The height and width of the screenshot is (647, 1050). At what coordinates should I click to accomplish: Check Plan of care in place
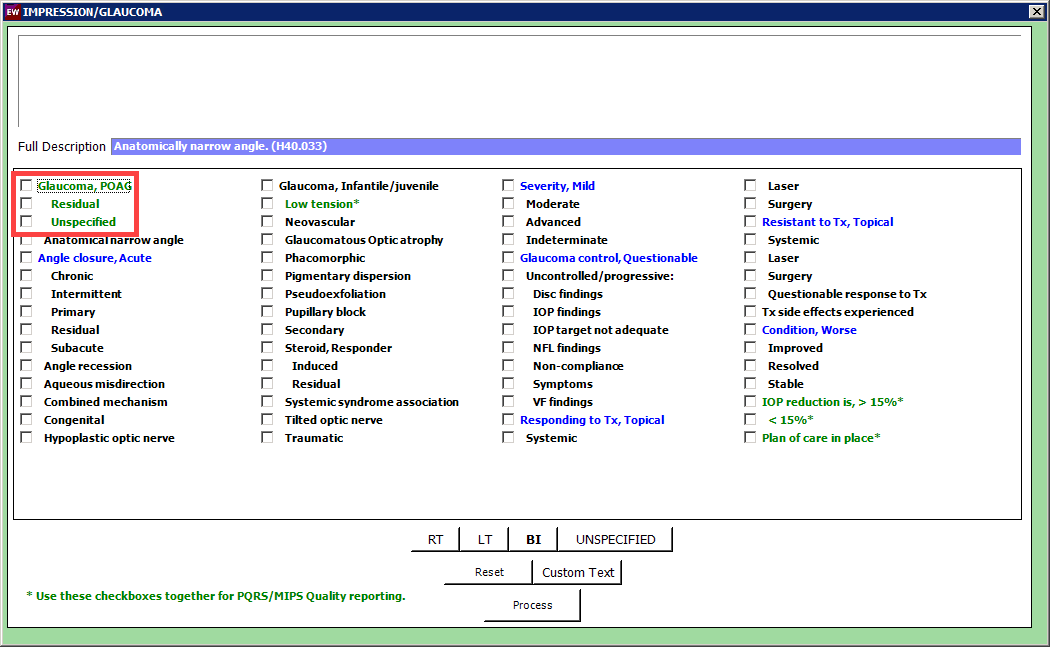tap(750, 438)
